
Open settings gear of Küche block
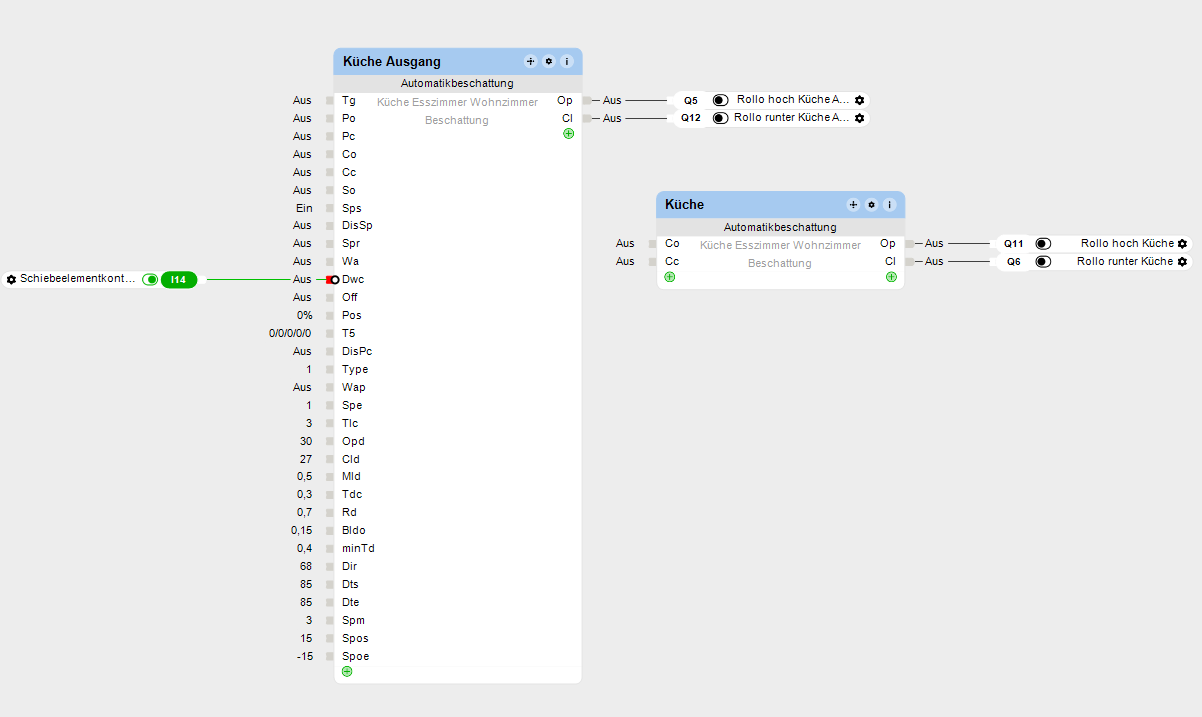[872, 205]
